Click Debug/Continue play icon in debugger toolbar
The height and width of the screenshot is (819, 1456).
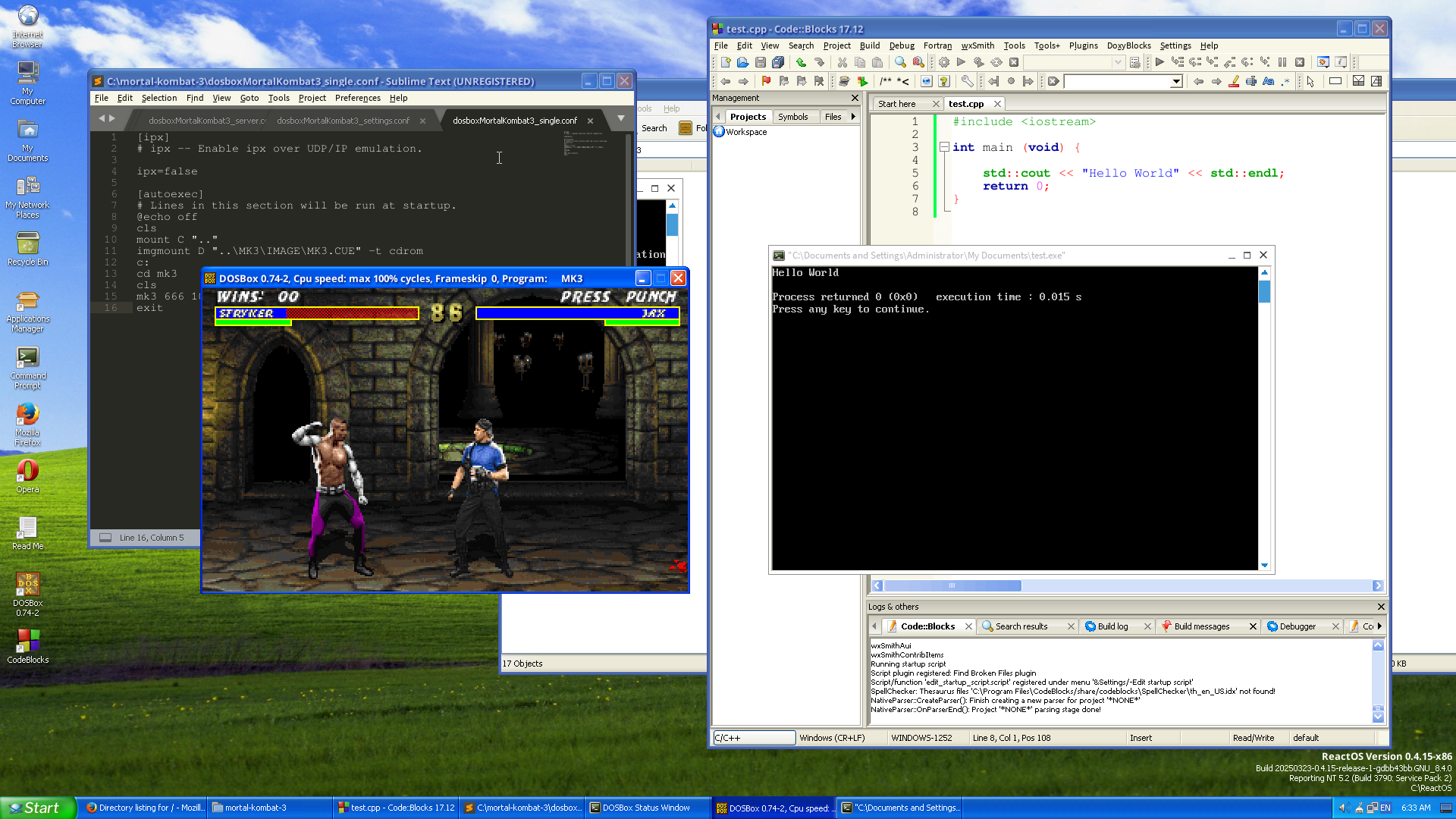pyautogui.click(x=1159, y=63)
